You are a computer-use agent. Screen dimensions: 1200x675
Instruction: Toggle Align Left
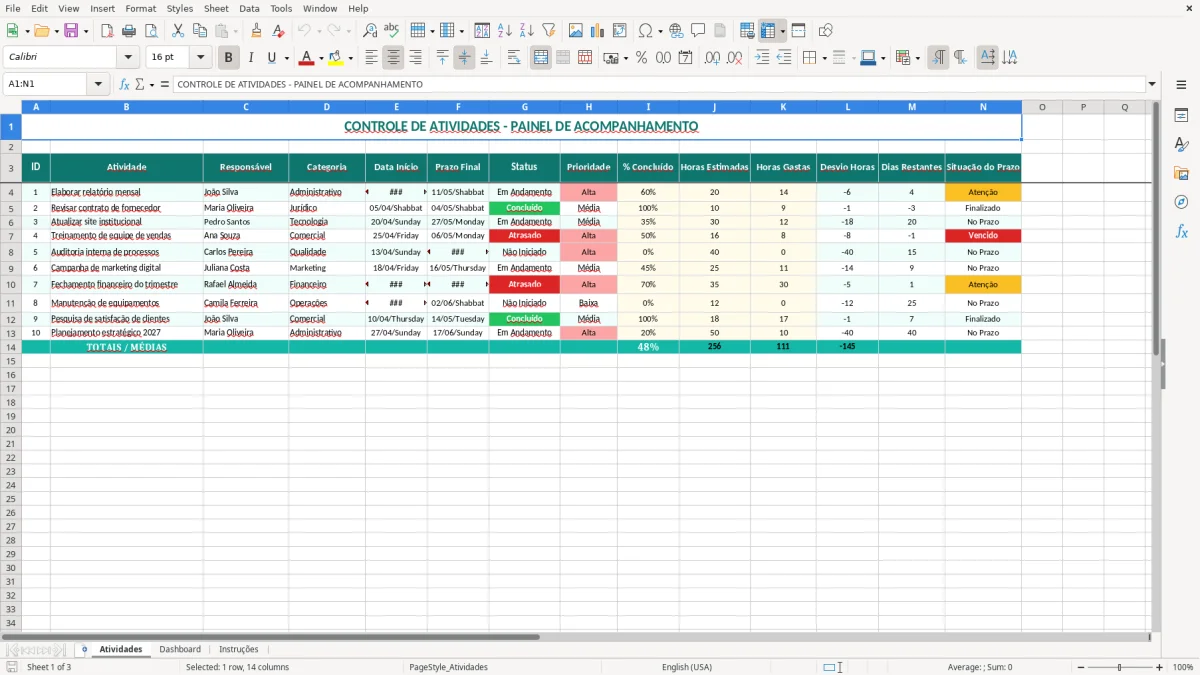pos(372,58)
